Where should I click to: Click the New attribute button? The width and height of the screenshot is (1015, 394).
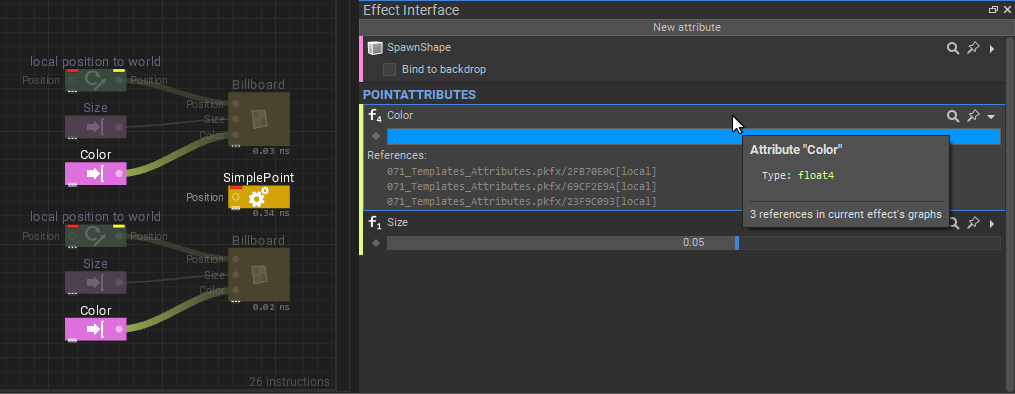pos(686,27)
